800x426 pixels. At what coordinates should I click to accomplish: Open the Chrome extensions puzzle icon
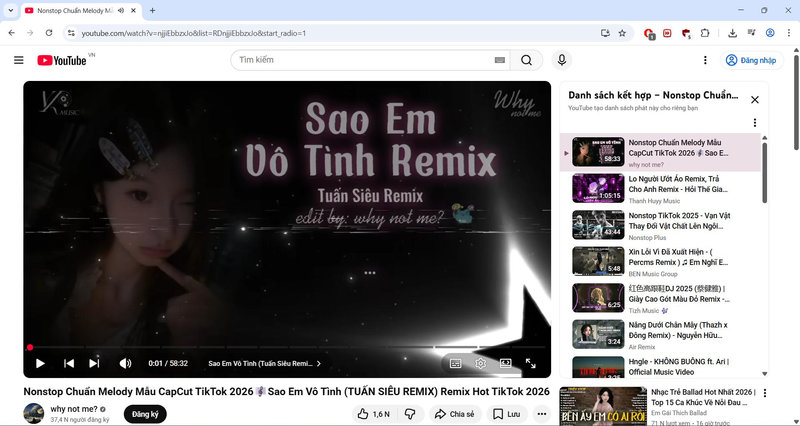[x=705, y=33]
